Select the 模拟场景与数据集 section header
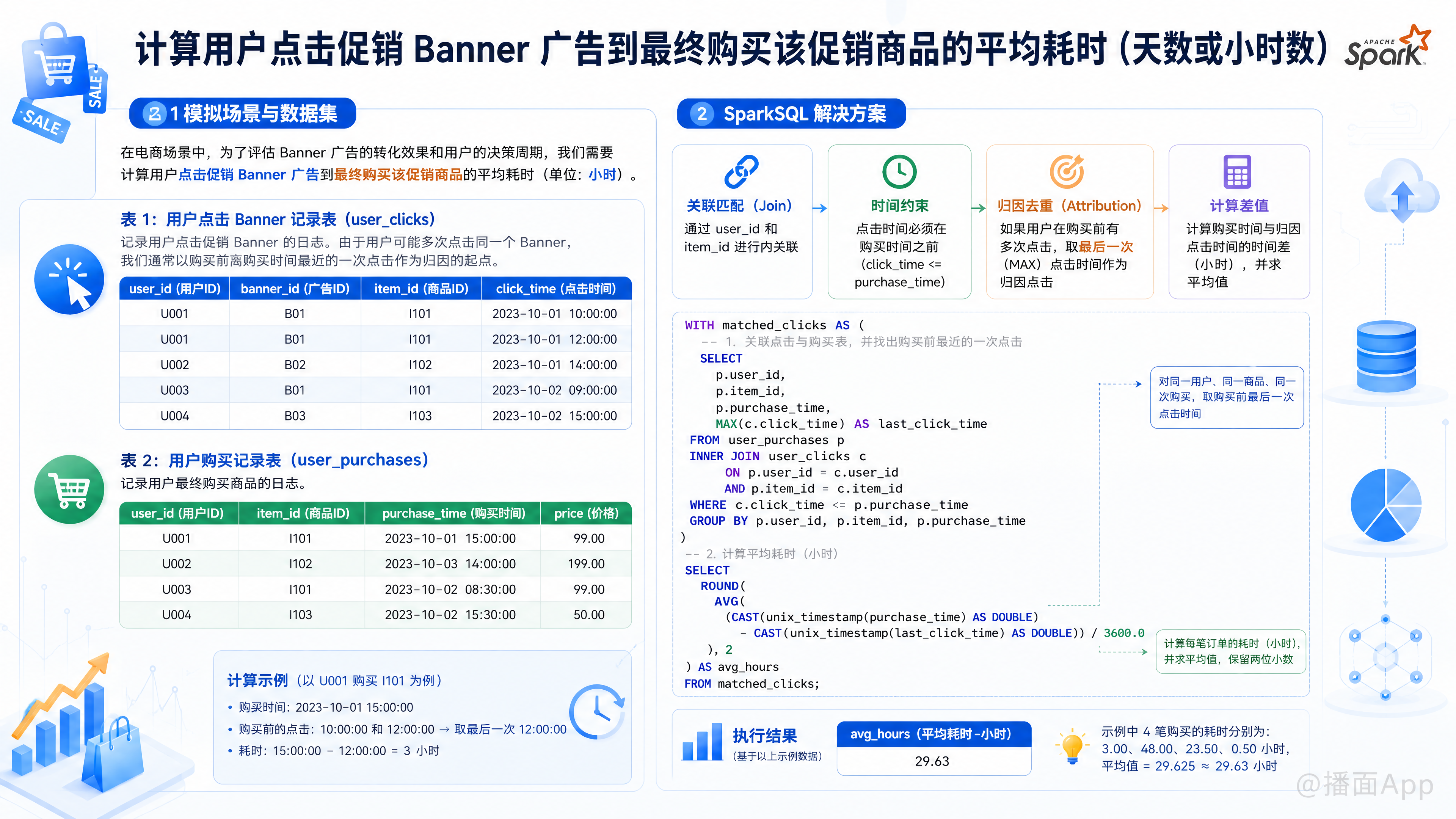The width and height of the screenshot is (1456, 819). [x=243, y=114]
